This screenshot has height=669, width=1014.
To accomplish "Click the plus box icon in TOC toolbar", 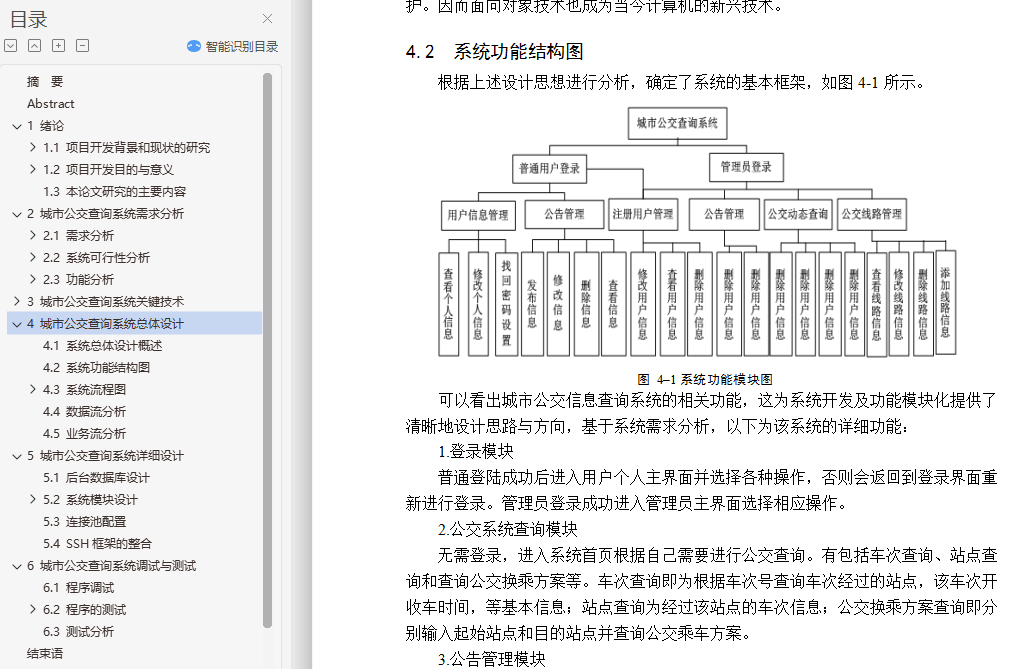I will click(x=59, y=46).
